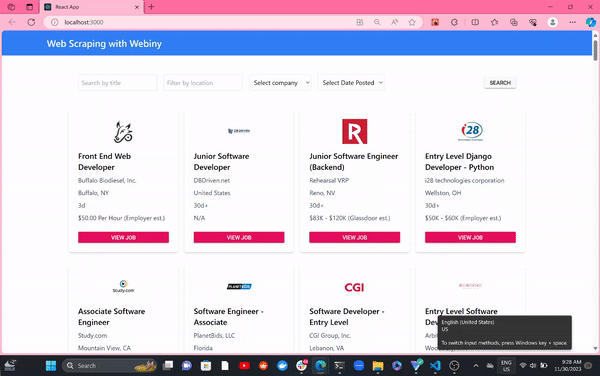Click the taskbar Search box
This screenshot has height=376, width=600.
click(109, 366)
